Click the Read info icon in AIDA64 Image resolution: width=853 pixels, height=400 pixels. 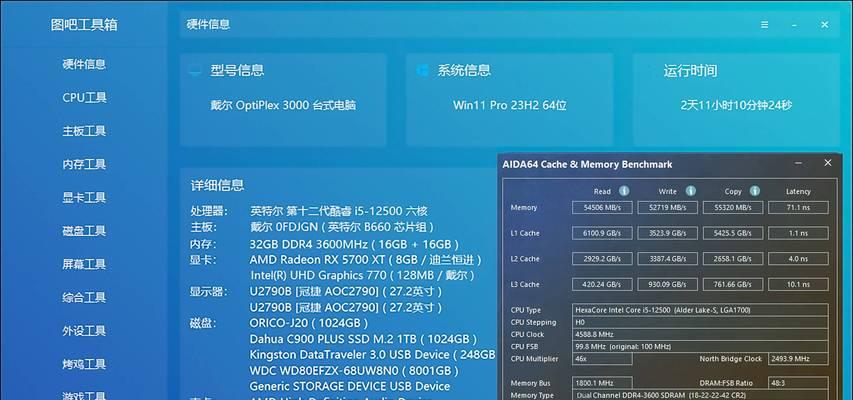(624, 191)
